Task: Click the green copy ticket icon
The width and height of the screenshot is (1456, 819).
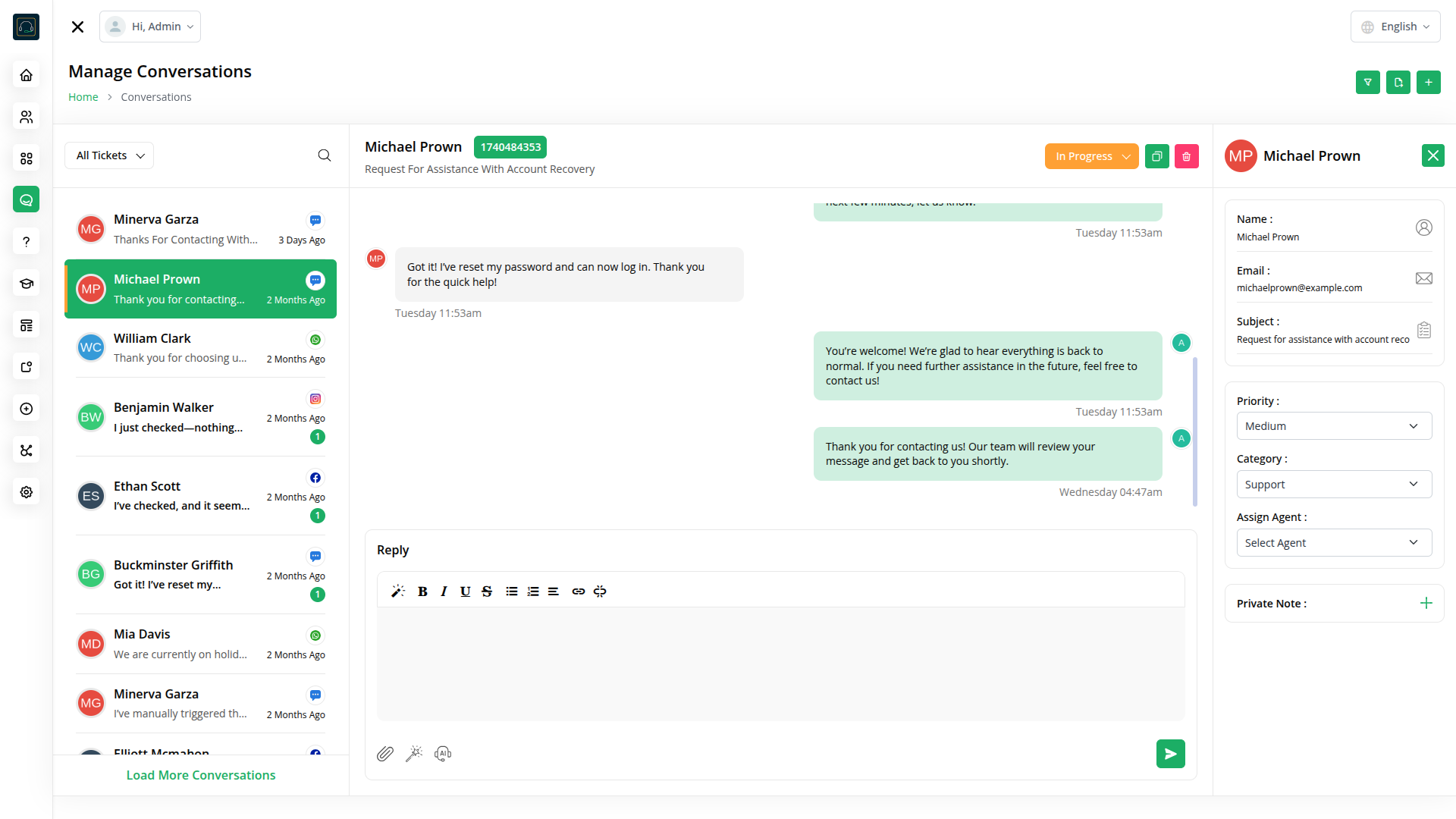Action: [x=1156, y=156]
